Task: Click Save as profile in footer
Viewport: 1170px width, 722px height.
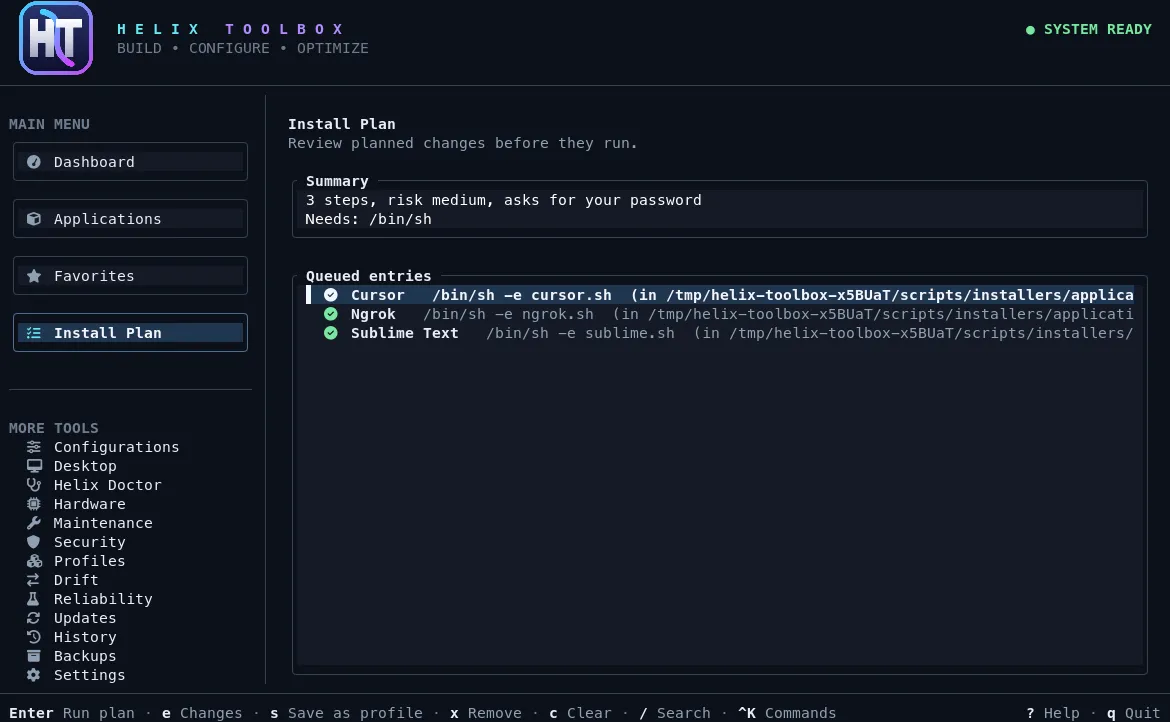Action: pyautogui.click(x=346, y=713)
